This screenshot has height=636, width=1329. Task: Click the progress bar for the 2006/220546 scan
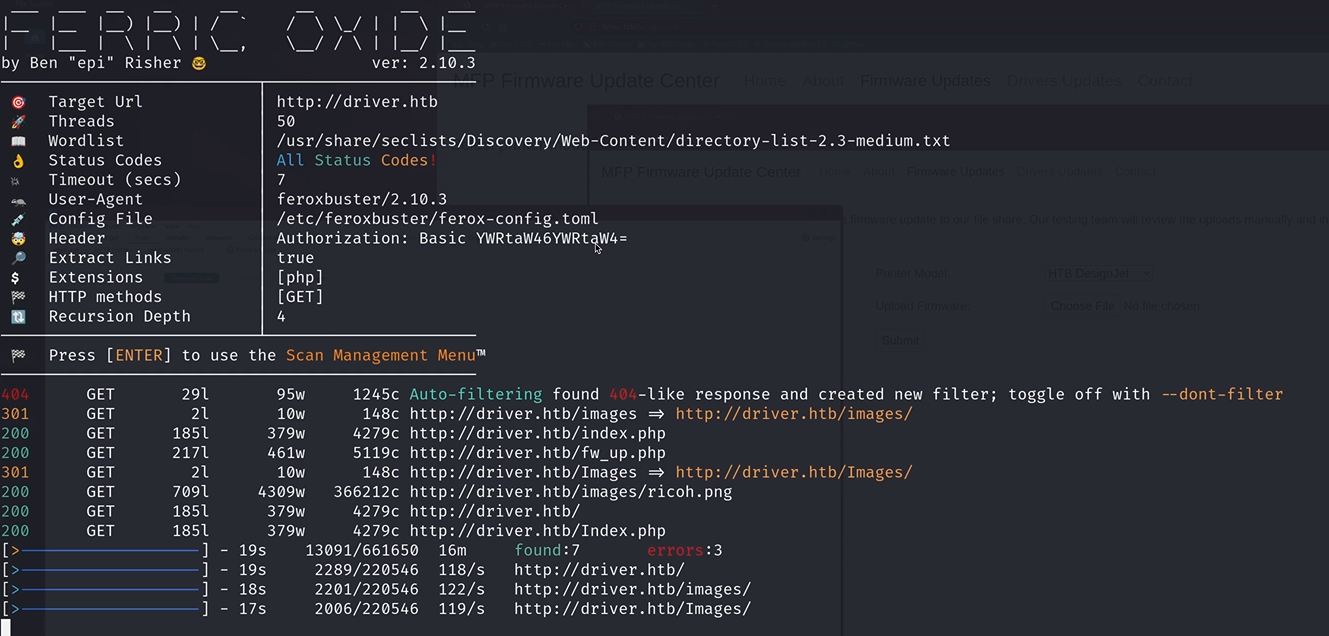pyautogui.click(x=105, y=609)
